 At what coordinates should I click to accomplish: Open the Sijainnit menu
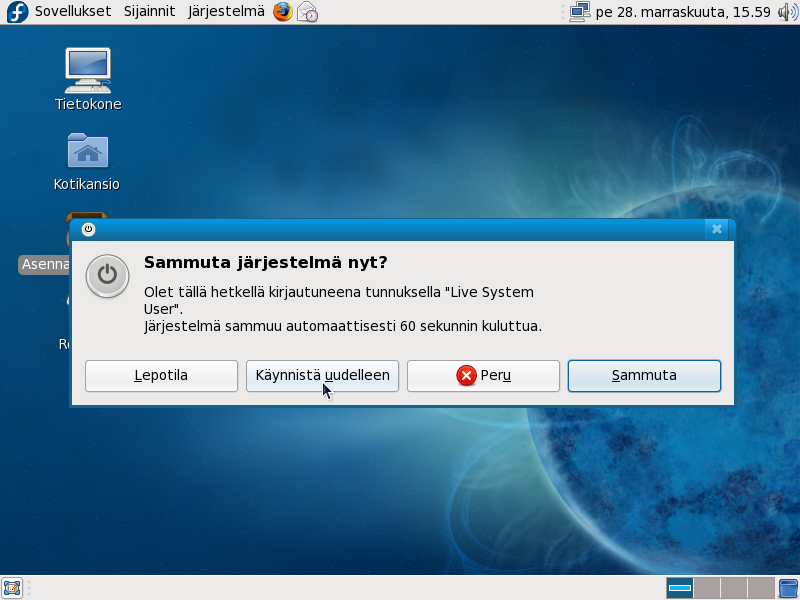(x=149, y=12)
